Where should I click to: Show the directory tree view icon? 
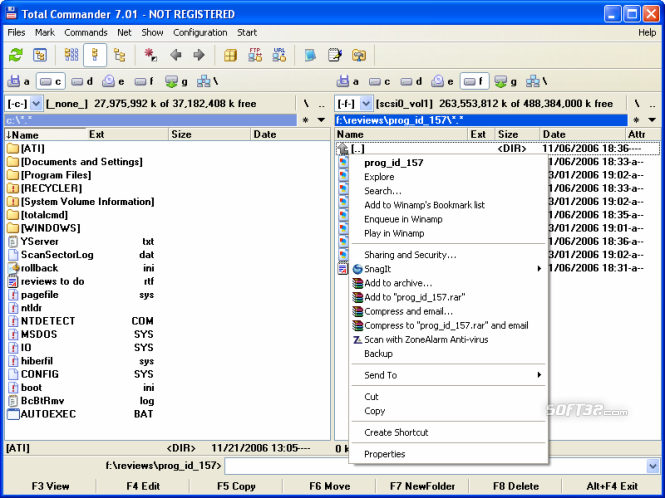120,55
